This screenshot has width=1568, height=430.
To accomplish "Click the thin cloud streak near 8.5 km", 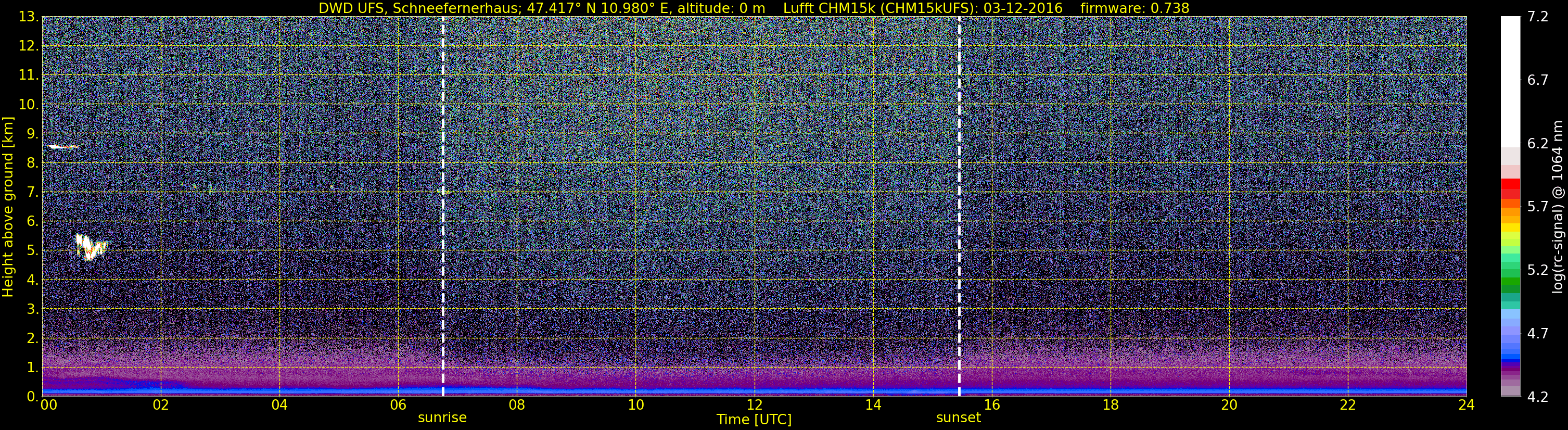I will 63,147.
